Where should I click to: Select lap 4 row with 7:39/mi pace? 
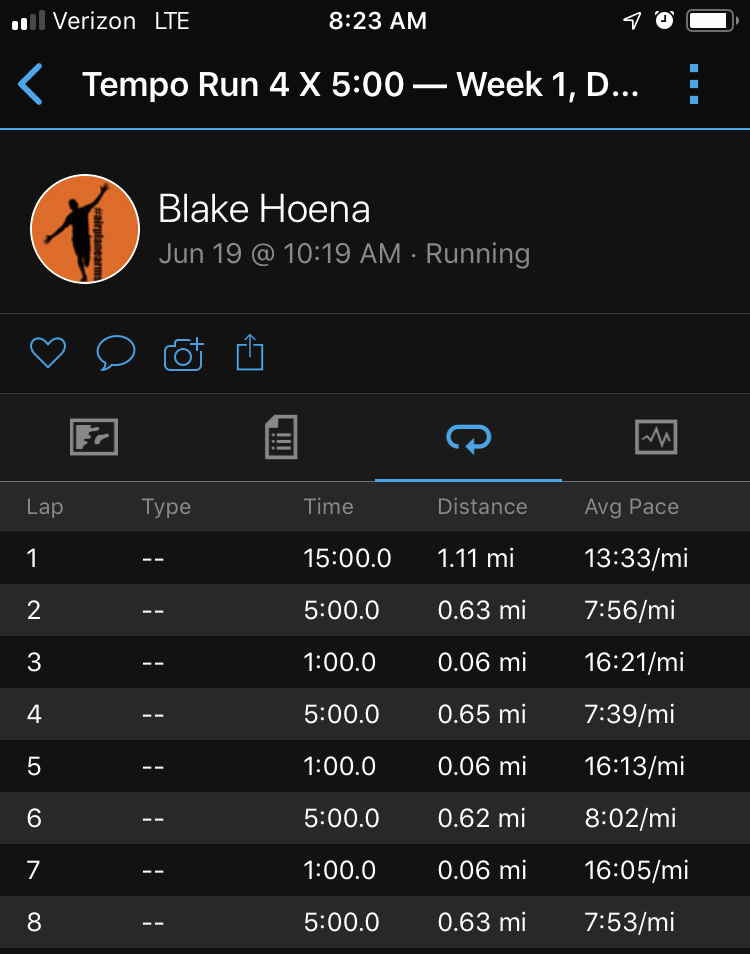tap(375, 714)
